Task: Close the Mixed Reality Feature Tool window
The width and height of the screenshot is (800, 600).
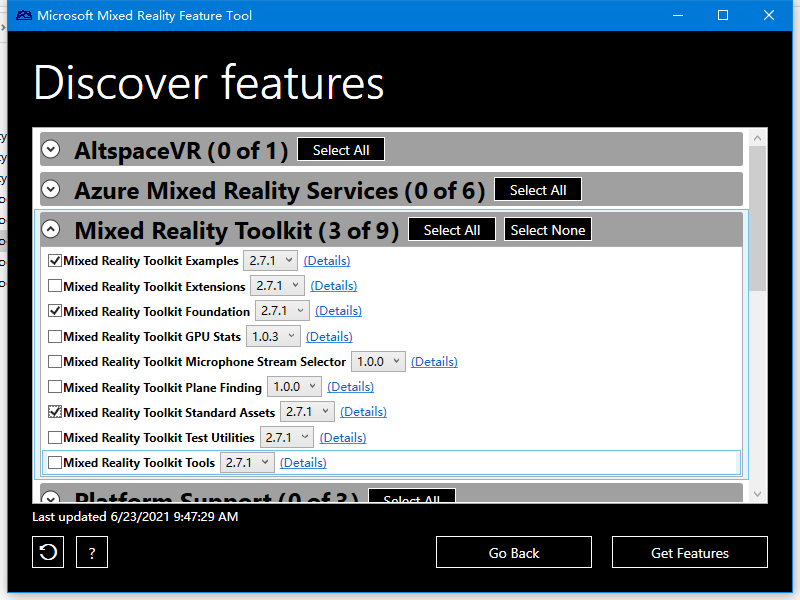Action: click(x=769, y=15)
